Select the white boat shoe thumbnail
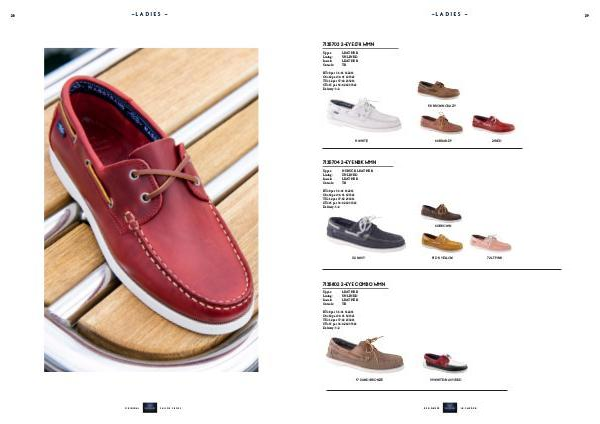Viewport: 600px width, 424px height. [364, 114]
